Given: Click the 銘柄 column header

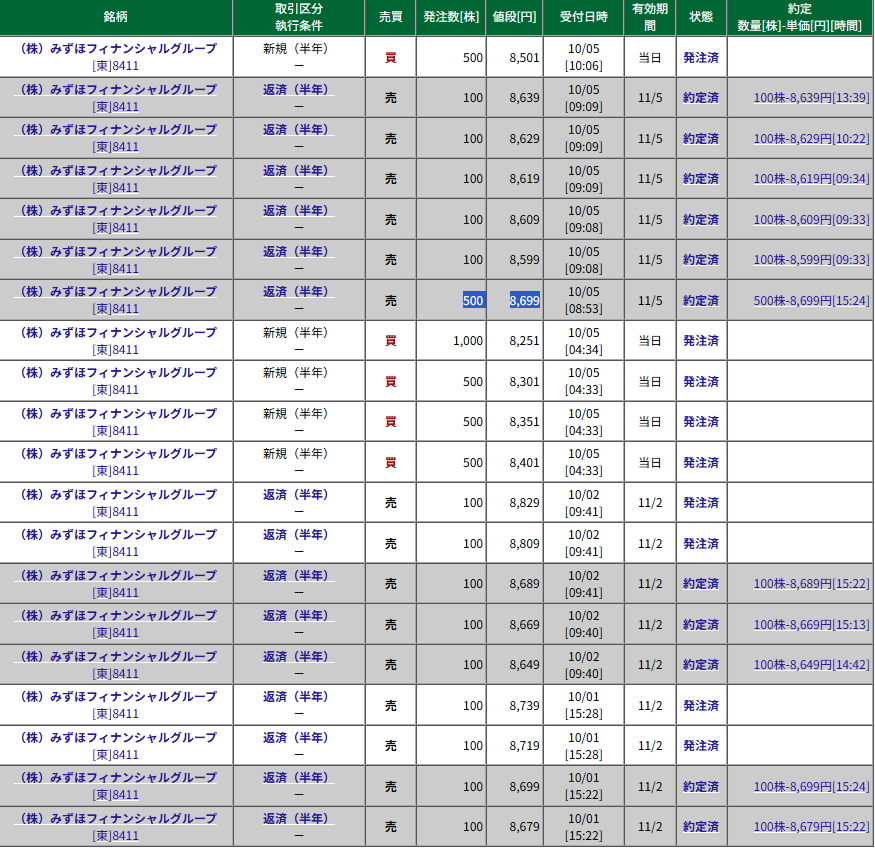Looking at the screenshot, I should [x=116, y=17].
